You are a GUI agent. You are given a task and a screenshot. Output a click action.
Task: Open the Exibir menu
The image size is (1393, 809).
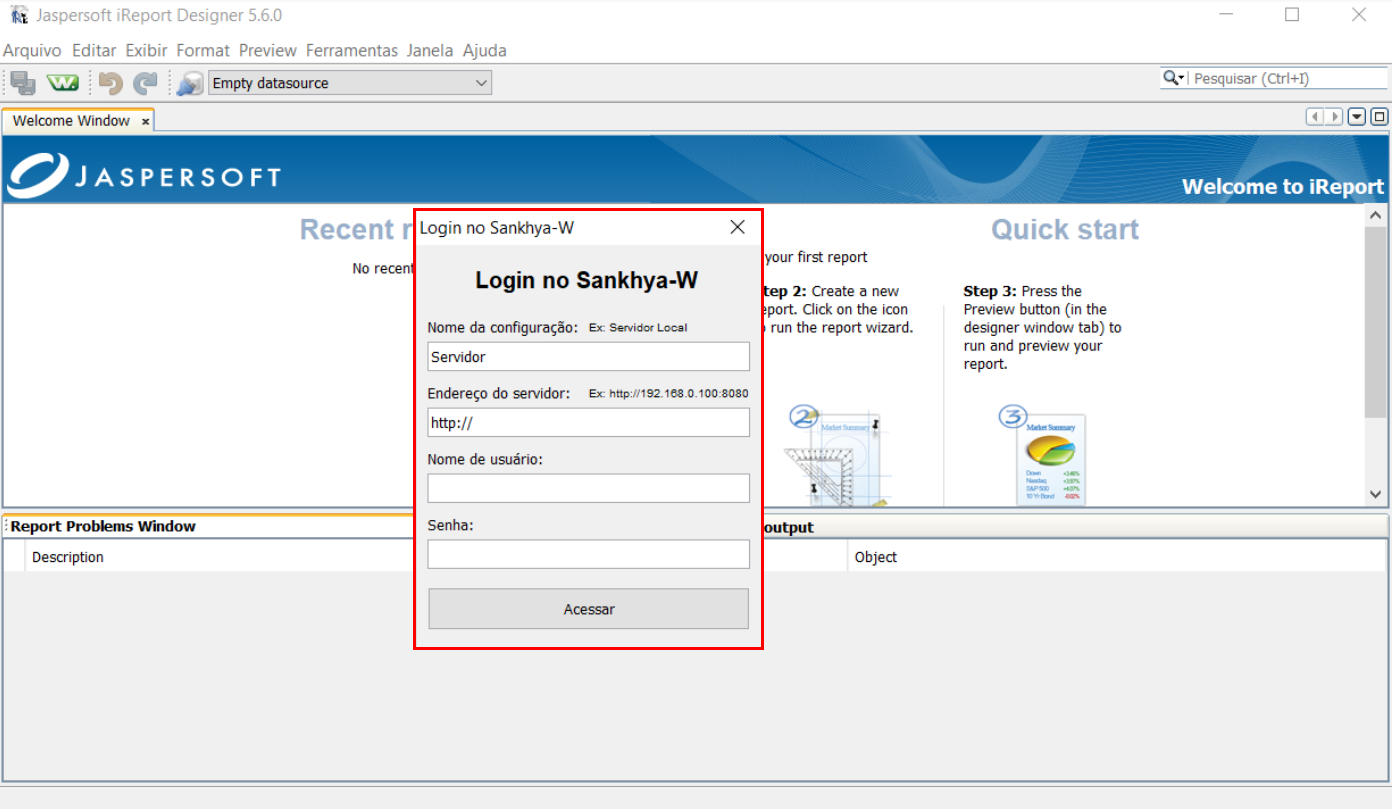146,50
